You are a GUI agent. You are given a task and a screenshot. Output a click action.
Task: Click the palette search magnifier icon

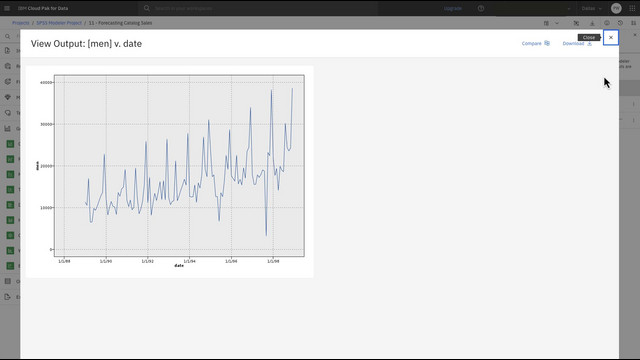7,36
